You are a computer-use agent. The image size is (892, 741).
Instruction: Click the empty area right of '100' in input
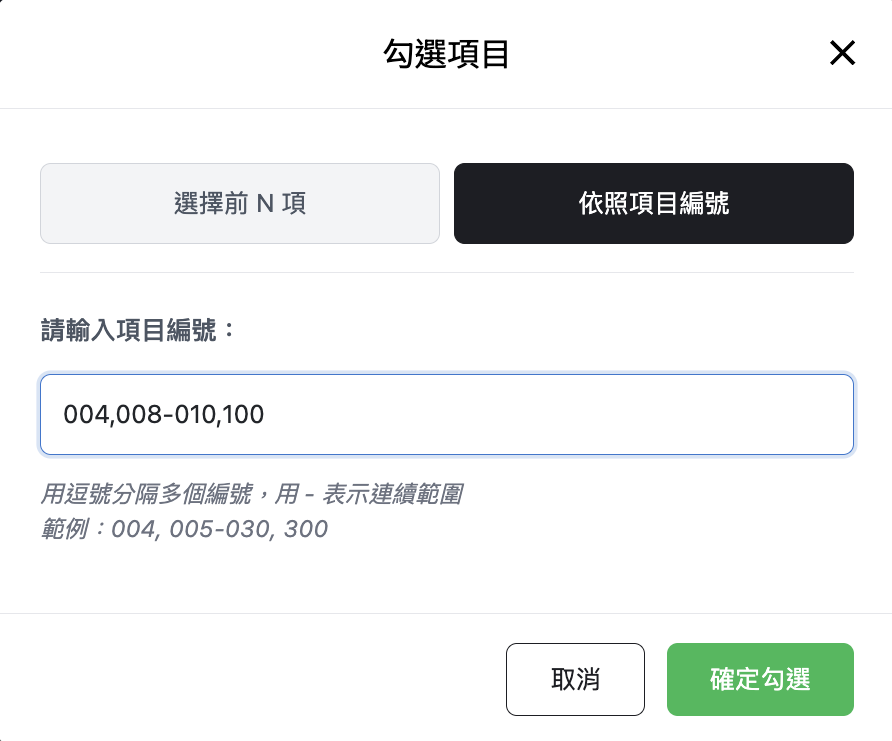pyautogui.click(x=550, y=414)
